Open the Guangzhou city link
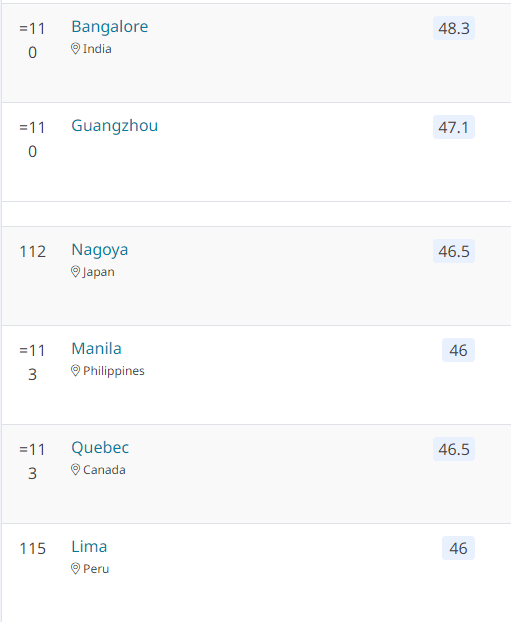Image resolution: width=513 pixels, height=625 pixels. (114, 126)
